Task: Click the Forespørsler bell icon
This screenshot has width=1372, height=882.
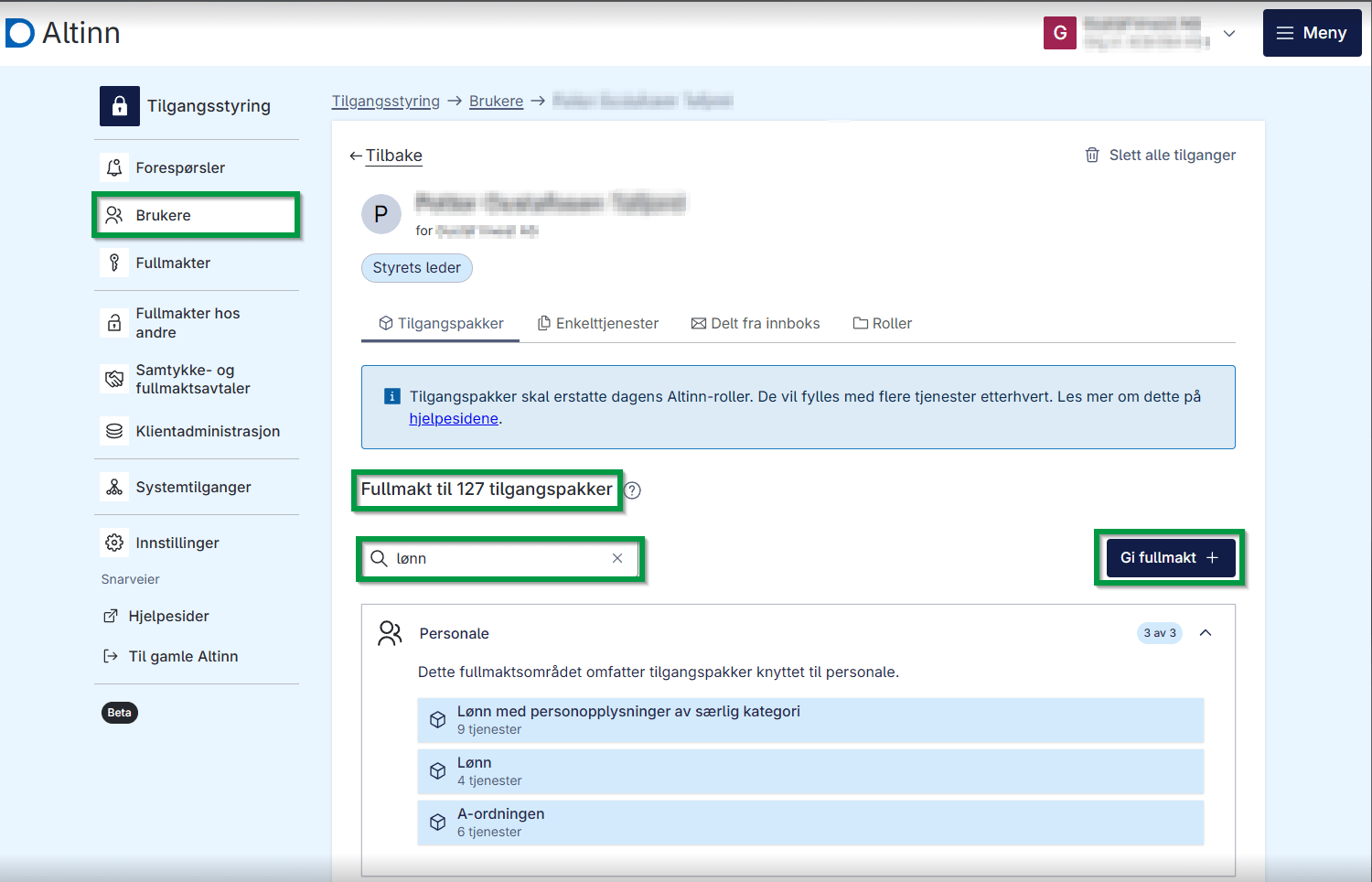Action: [114, 167]
